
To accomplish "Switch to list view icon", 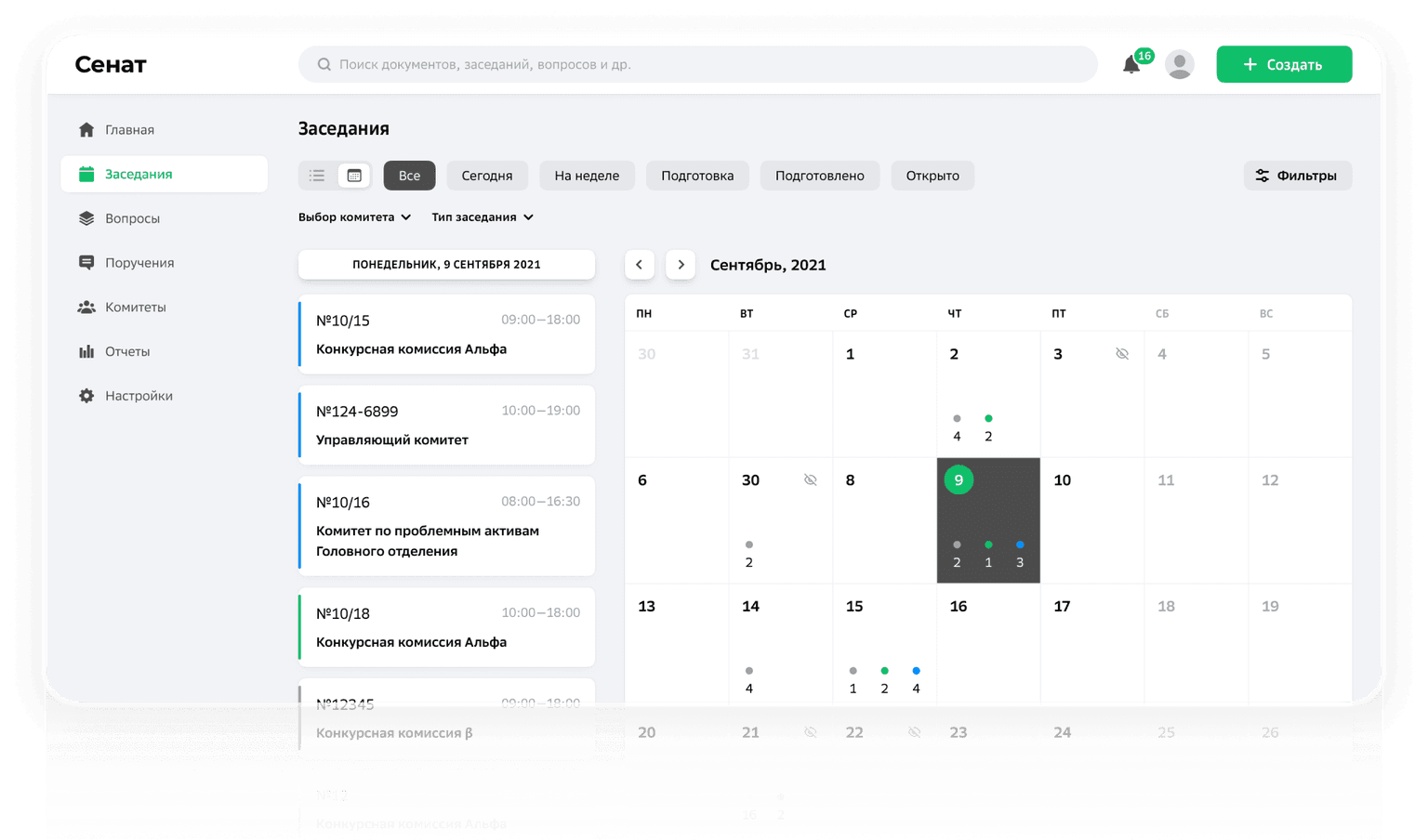I will click(x=317, y=176).
